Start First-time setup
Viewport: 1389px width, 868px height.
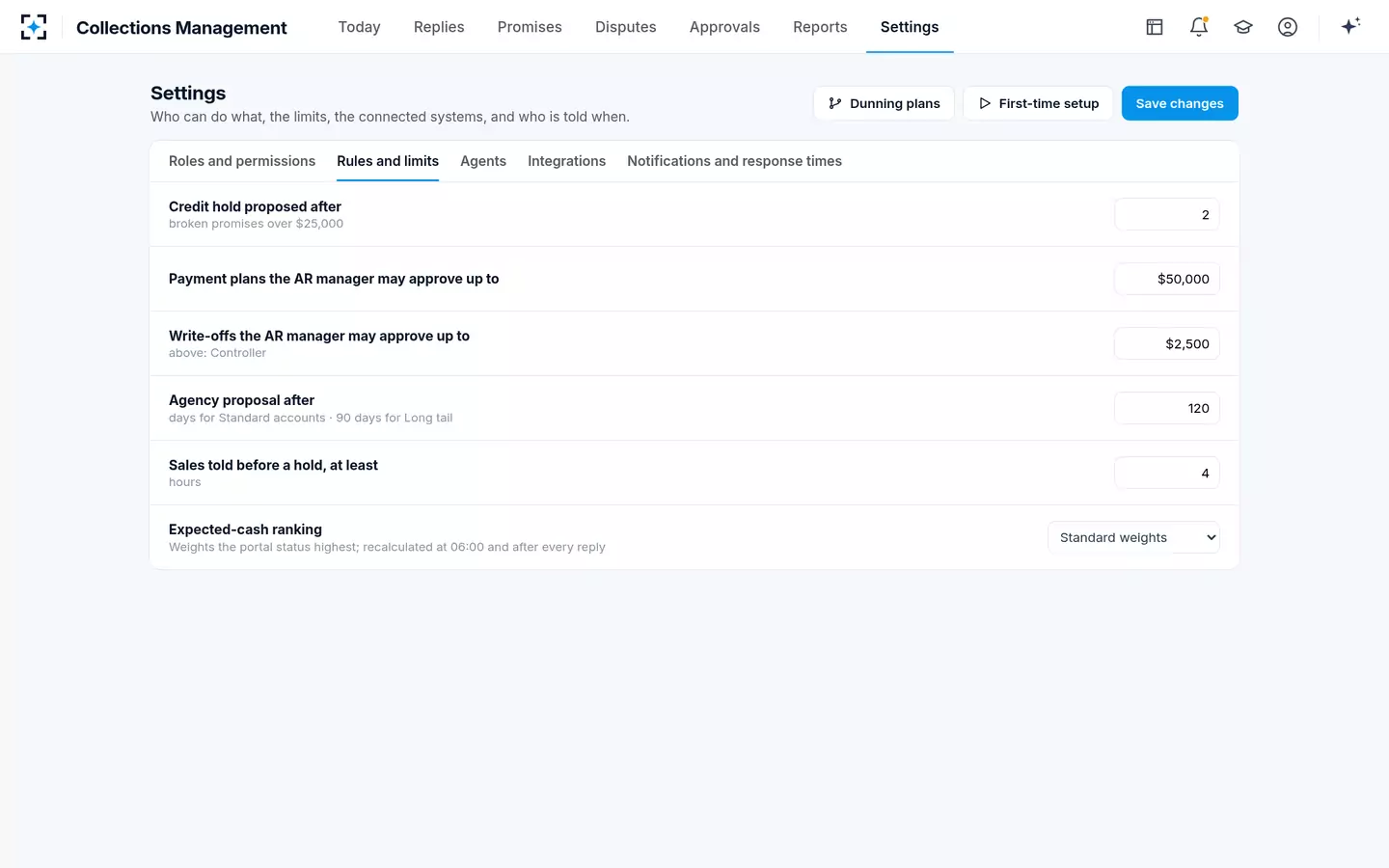(1038, 103)
